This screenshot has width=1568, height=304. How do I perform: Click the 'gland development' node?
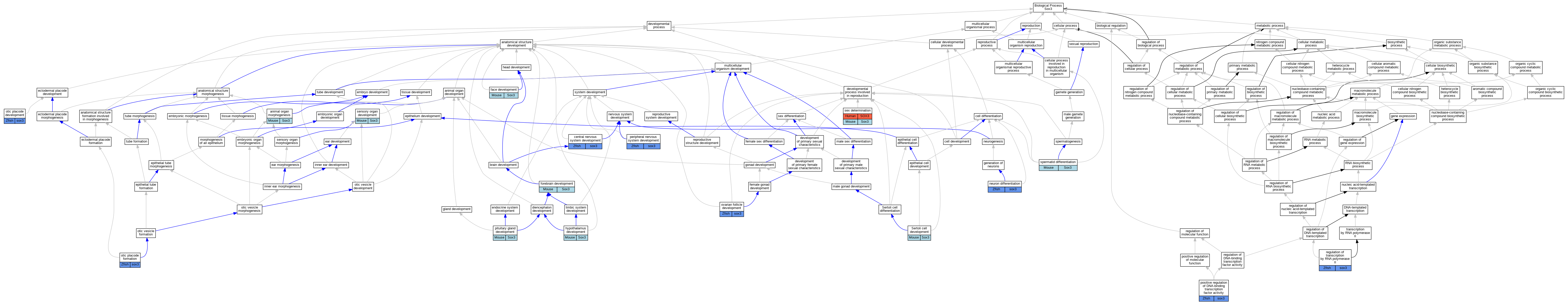[457, 209]
